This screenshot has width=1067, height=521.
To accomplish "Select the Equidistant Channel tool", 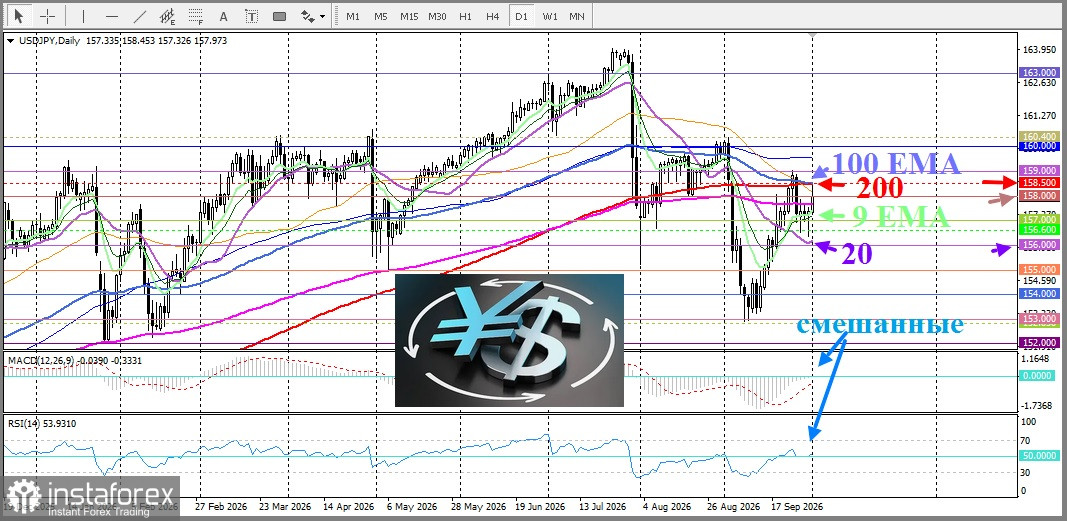I will (x=168, y=16).
